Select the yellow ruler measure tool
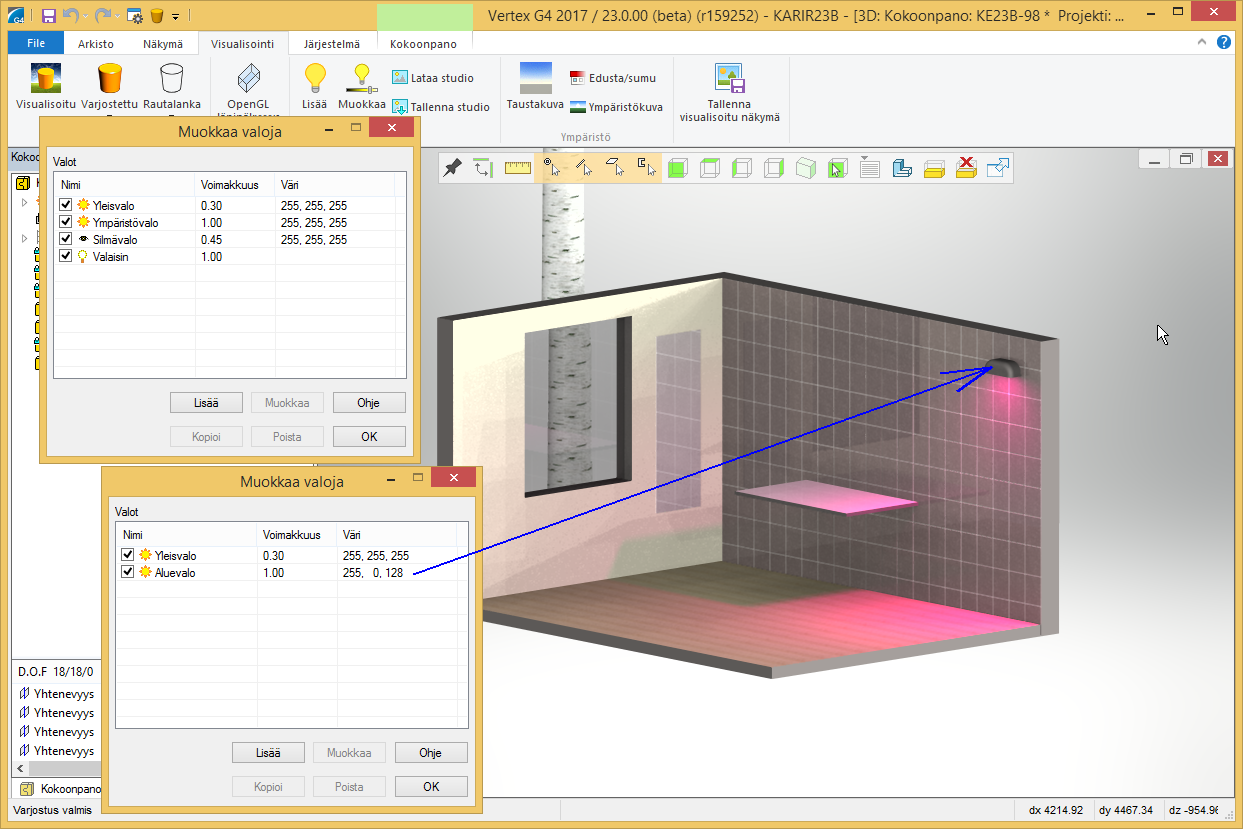The width and height of the screenshot is (1243, 829). (517, 168)
